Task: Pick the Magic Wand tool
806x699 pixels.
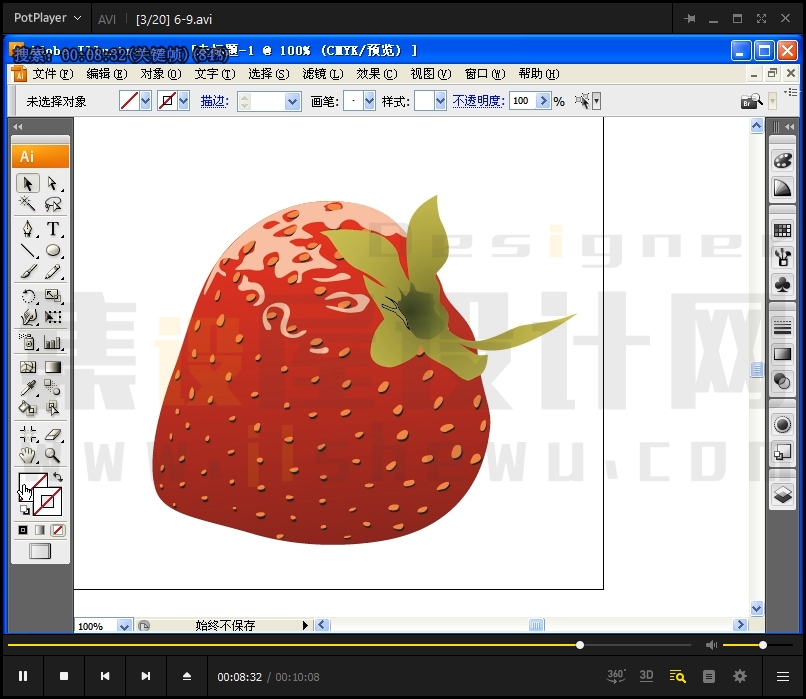Action: click(28, 204)
